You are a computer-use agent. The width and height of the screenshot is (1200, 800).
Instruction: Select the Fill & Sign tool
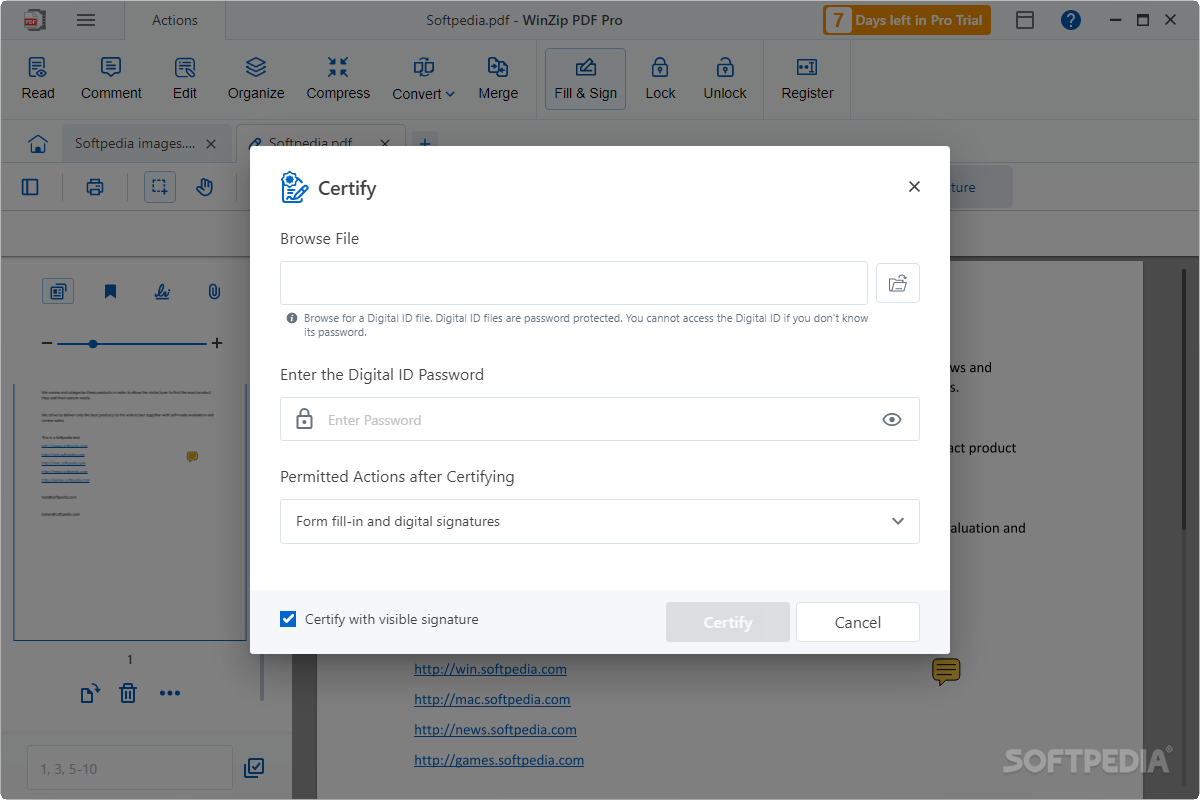click(x=586, y=79)
